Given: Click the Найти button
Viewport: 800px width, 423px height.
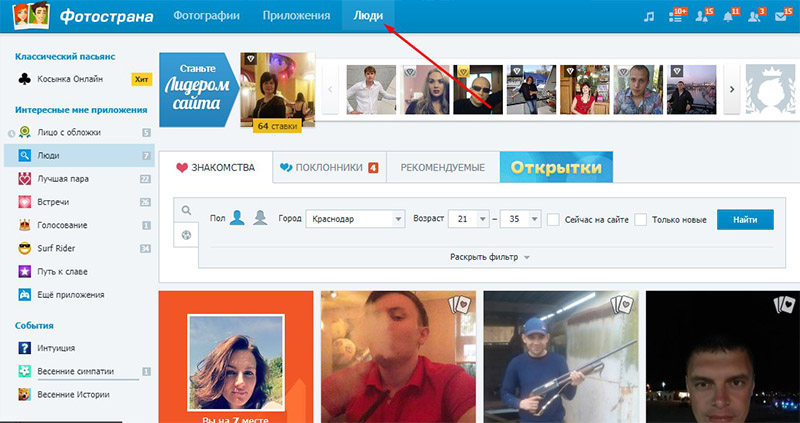Looking at the screenshot, I should tap(745, 220).
